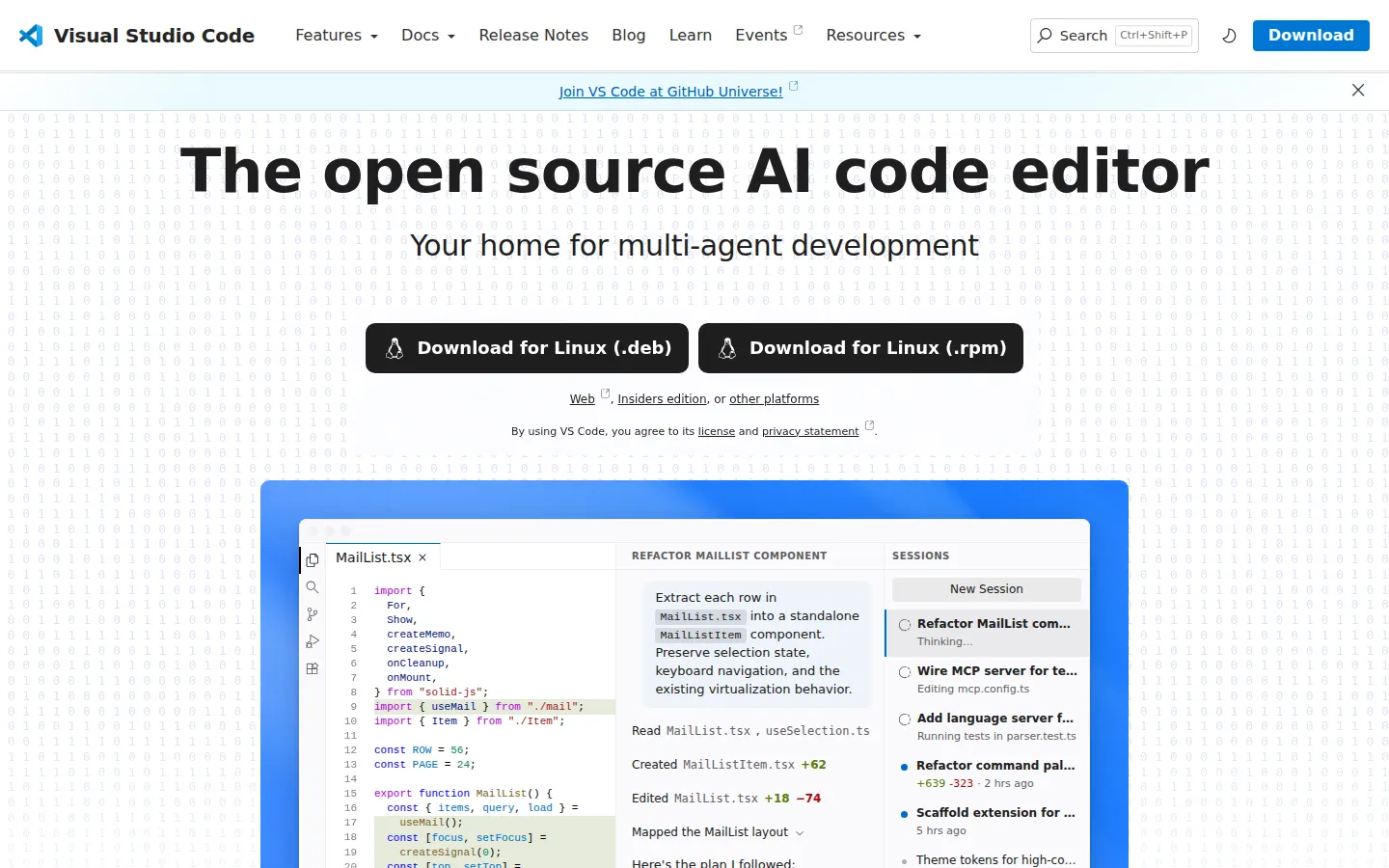Open the Web link
Screen dimensions: 1389x868
coord(582,399)
